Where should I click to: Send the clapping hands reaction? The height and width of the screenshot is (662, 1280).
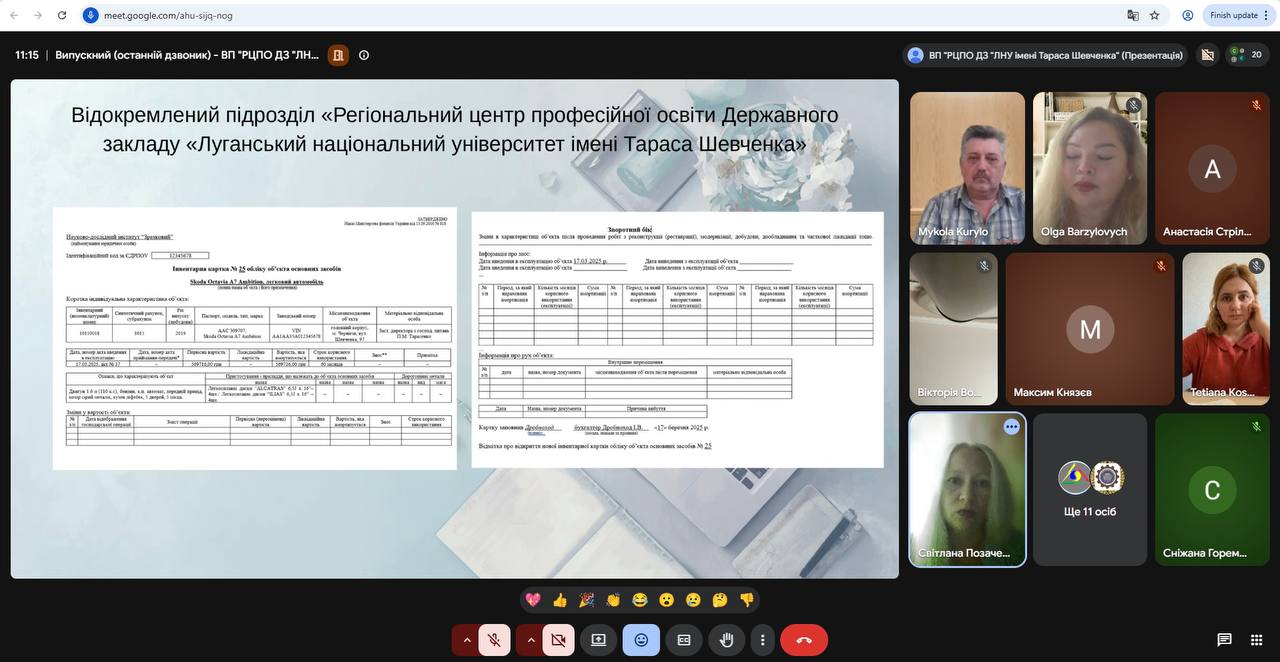pos(613,600)
